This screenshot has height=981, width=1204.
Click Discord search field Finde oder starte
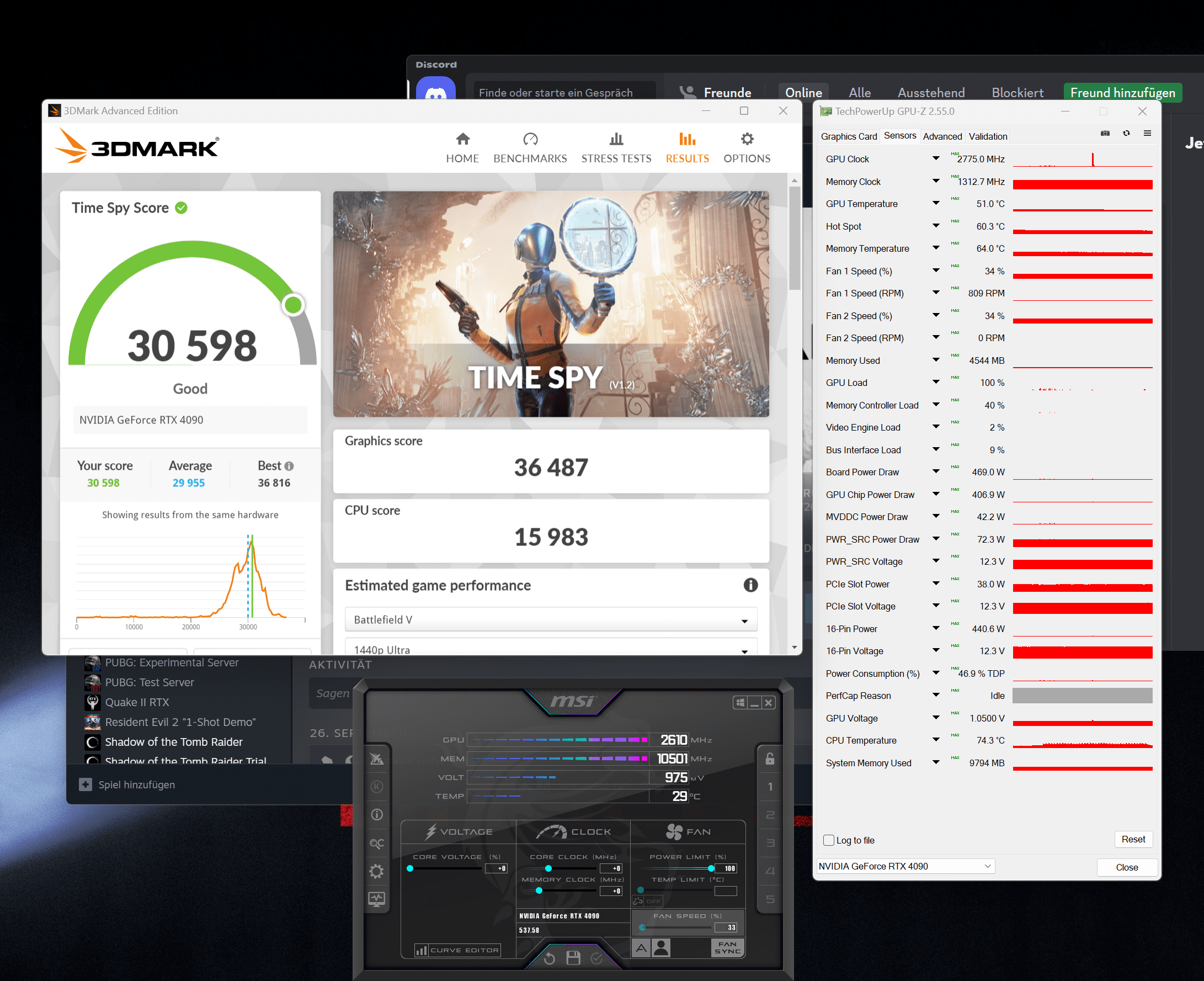pyautogui.click(x=563, y=92)
